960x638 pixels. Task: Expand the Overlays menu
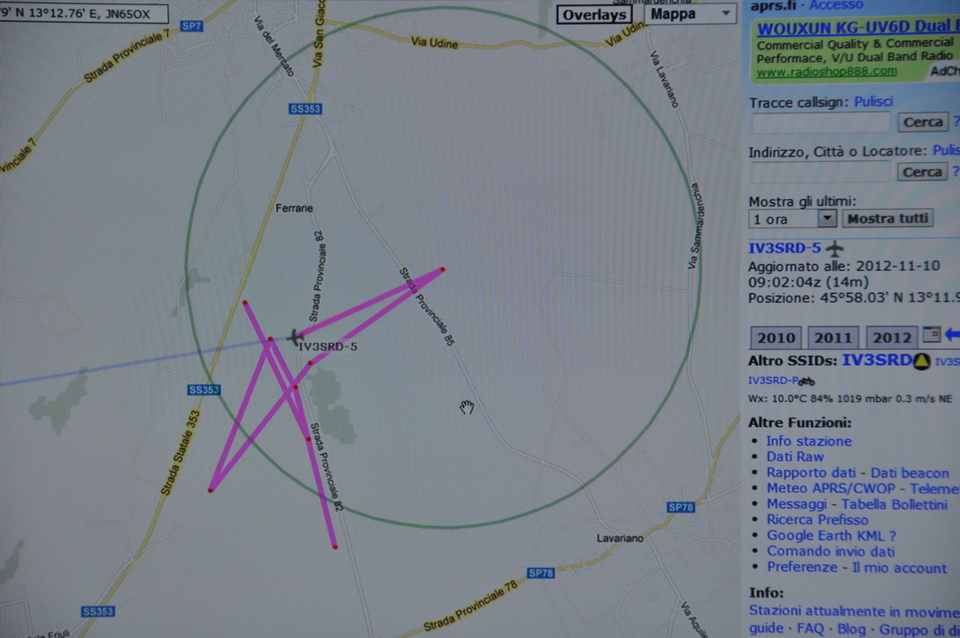[594, 14]
